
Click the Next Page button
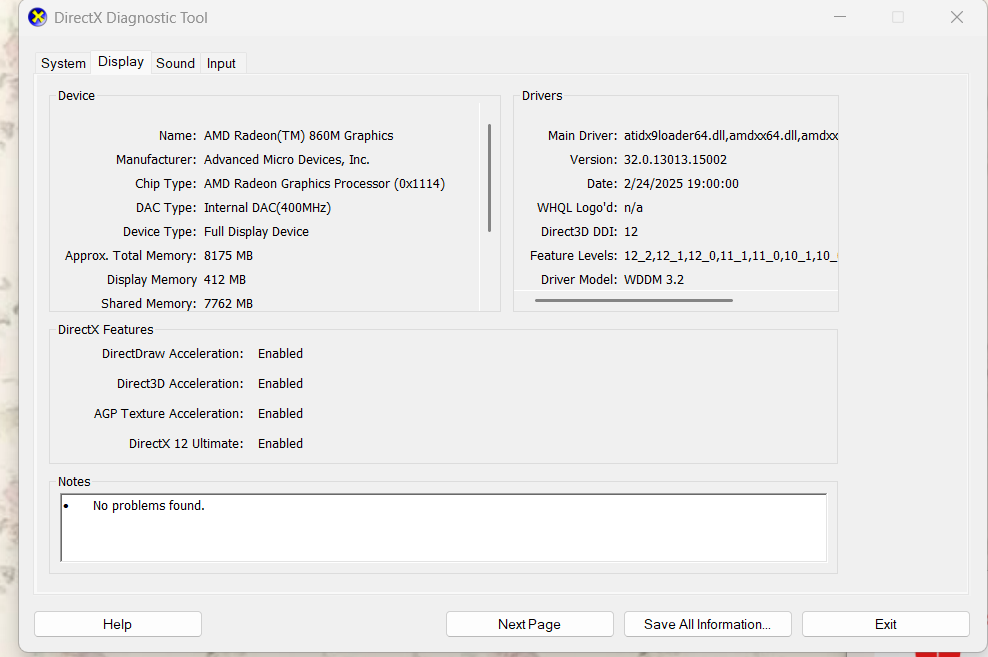(x=529, y=624)
